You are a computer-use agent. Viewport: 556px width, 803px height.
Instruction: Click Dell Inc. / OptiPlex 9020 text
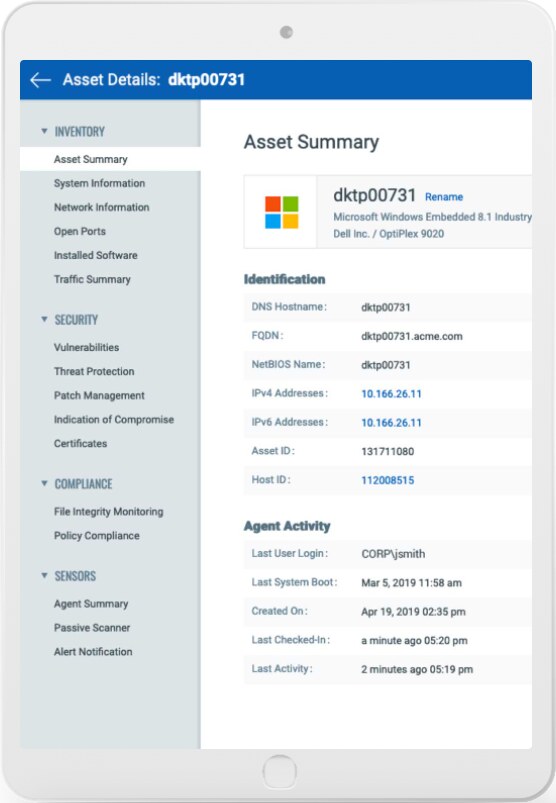[389, 234]
